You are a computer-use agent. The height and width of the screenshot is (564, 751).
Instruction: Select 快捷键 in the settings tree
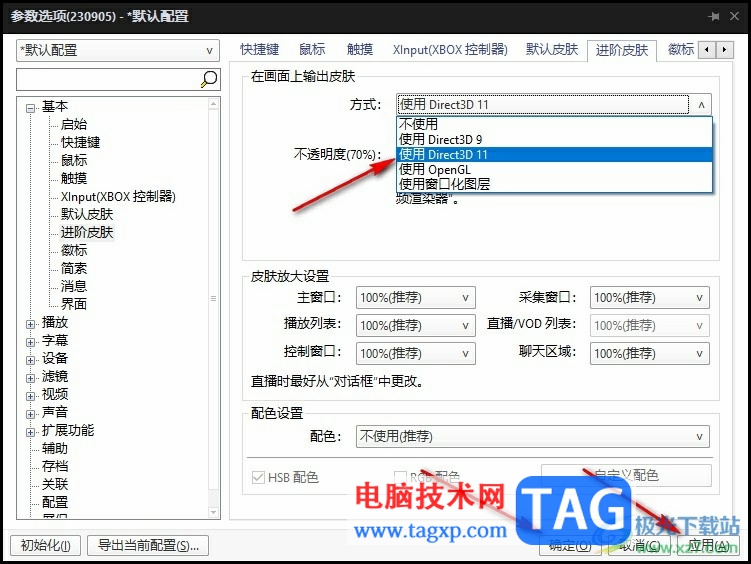pos(80,142)
